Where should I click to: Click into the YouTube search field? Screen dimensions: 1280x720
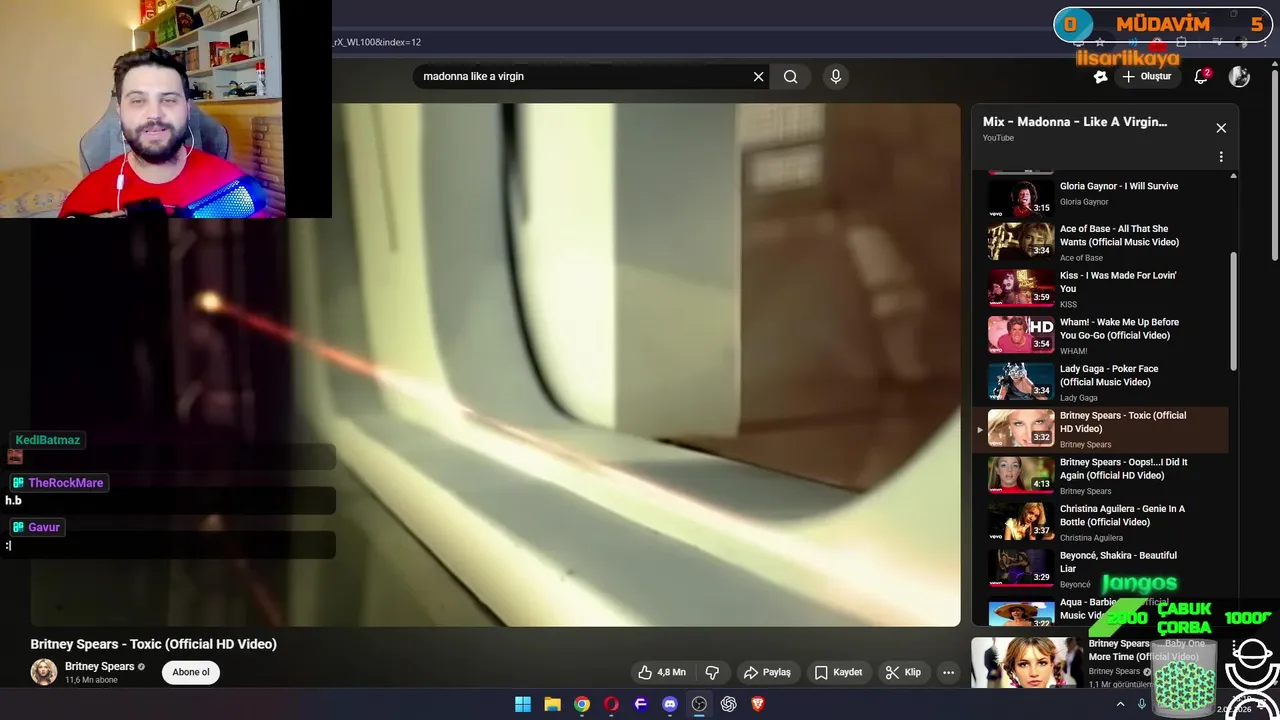pos(585,77)
